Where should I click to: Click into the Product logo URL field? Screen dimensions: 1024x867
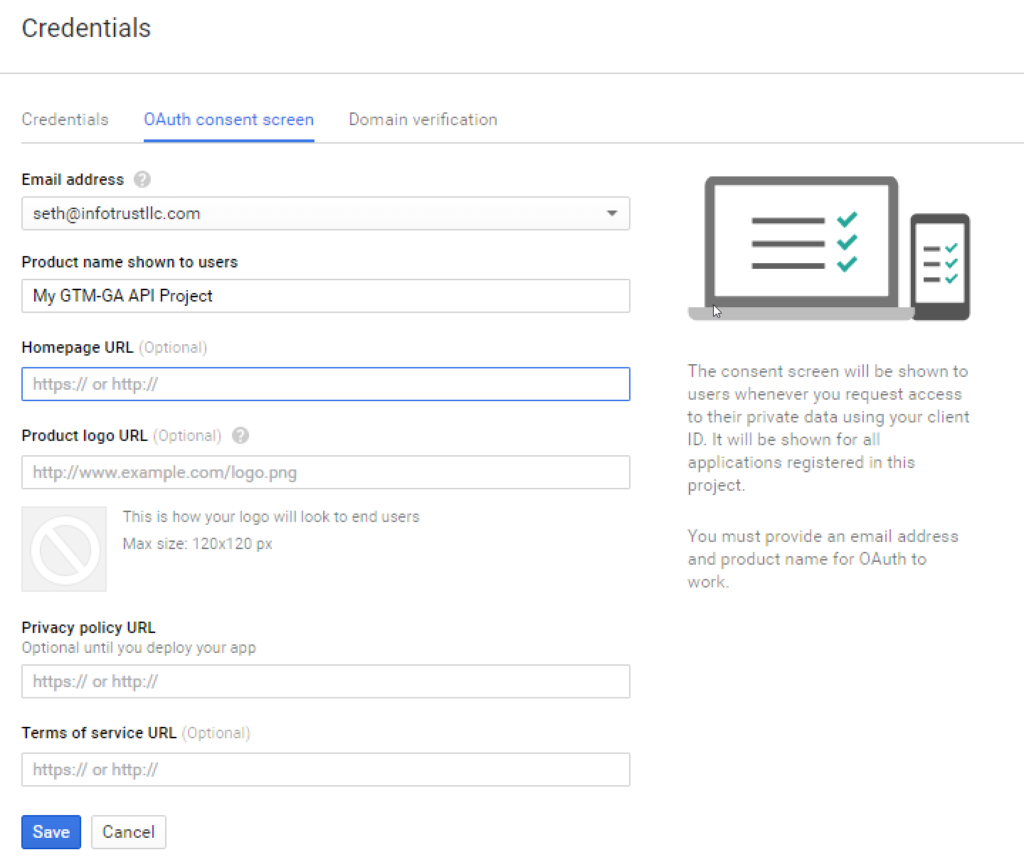coord(325,472)
